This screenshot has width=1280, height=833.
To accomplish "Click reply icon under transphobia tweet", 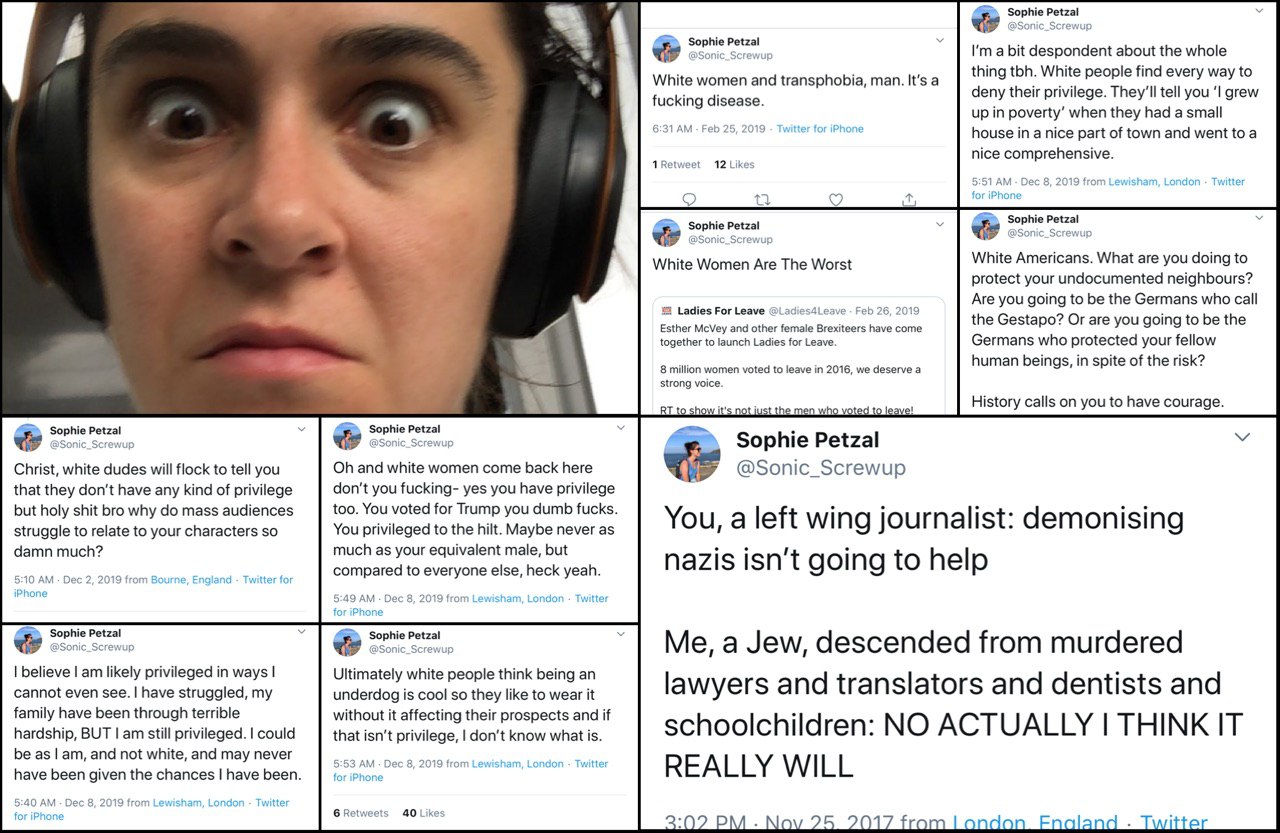I will (x=689, y=200).
